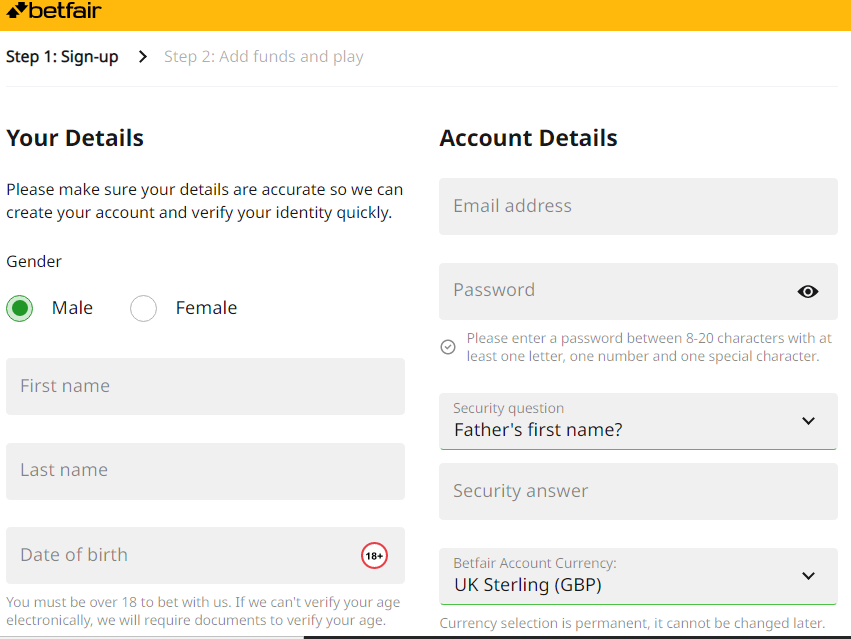Go to Step 1: Sign-up
The height and width of the screenshot is (639, 851).
62,56
